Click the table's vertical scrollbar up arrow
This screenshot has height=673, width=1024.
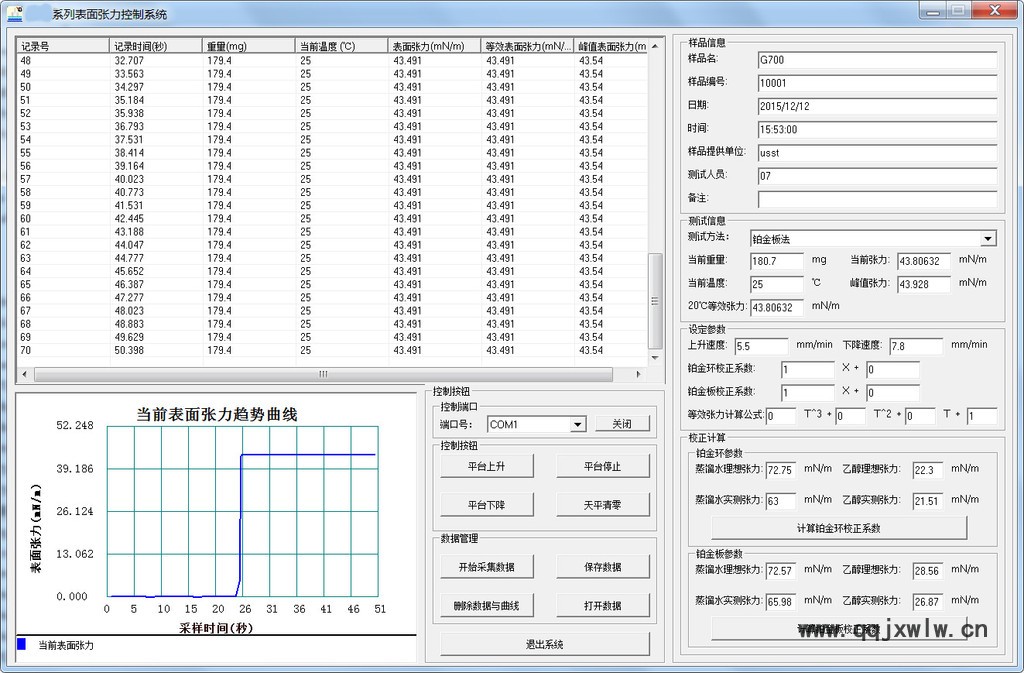[655, 46]
